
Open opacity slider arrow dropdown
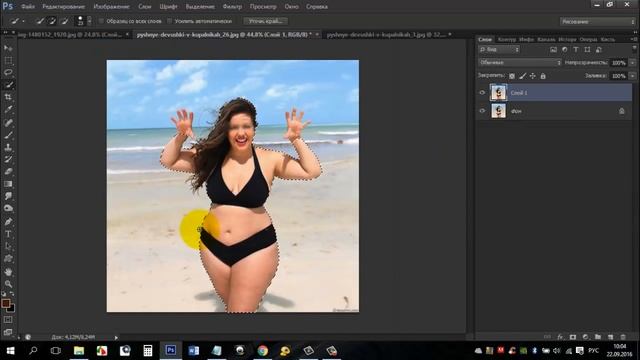(633, 63)
